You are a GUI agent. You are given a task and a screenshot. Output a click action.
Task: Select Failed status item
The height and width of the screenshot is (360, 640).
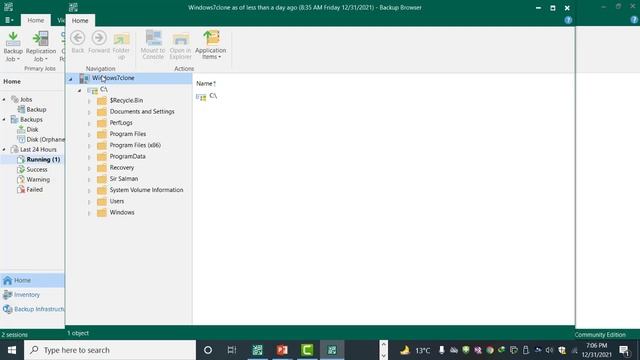coord(34,189)
